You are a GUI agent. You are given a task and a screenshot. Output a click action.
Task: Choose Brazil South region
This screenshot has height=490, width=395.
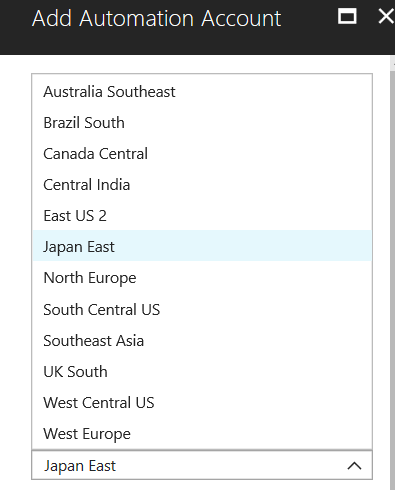(202, 123)
